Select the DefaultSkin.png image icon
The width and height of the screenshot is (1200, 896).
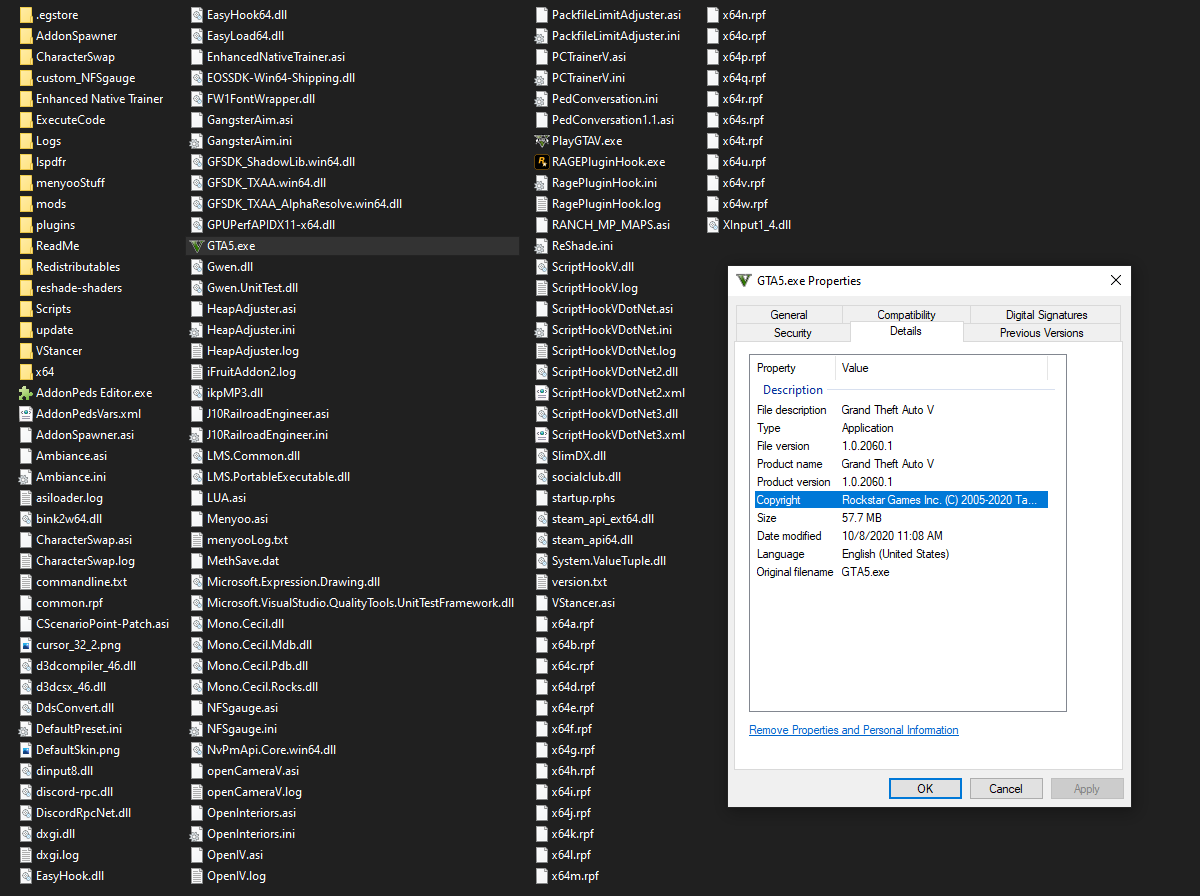26,750
